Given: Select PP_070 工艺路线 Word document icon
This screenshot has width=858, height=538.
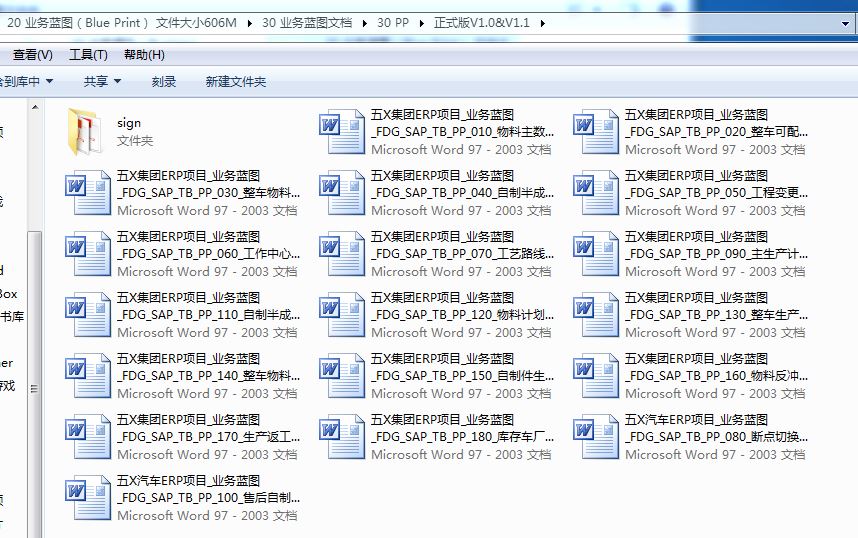Looking at the screenshot, I should click(x=342, y=253).
